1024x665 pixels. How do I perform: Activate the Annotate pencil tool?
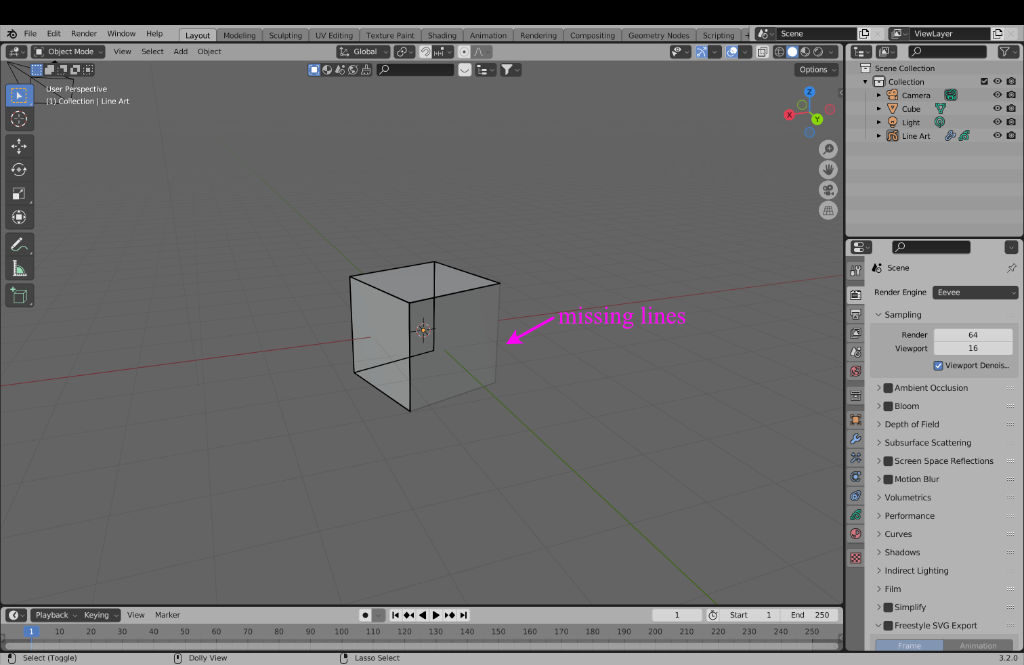coord(19,244)
